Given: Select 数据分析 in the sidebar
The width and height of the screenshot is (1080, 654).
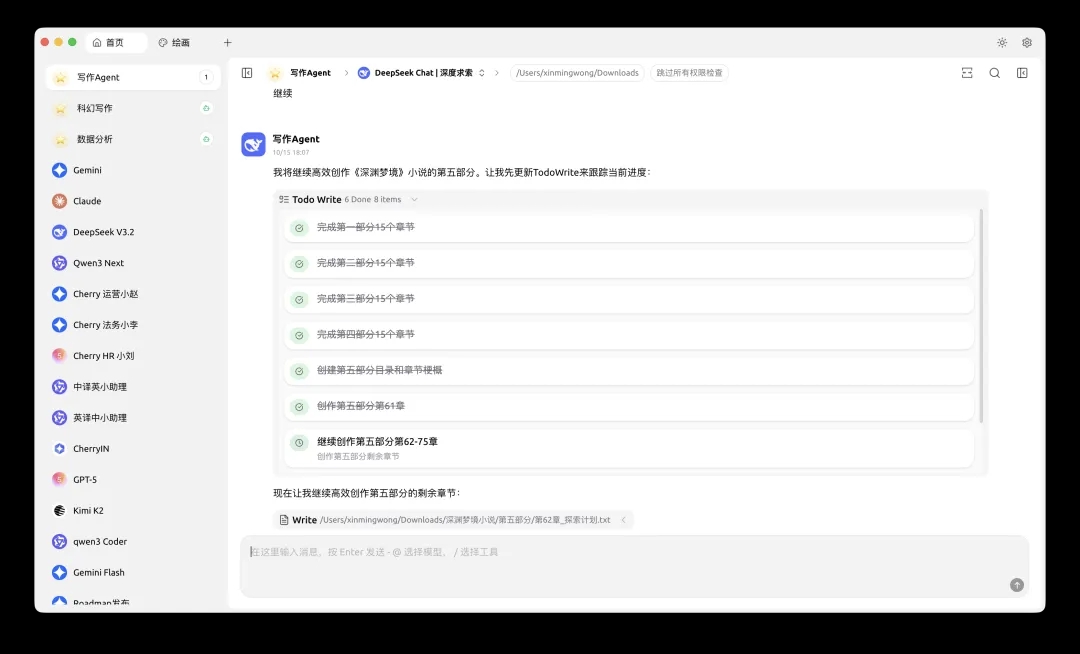Looking at the screenshot, I should [x=133, y=139].
